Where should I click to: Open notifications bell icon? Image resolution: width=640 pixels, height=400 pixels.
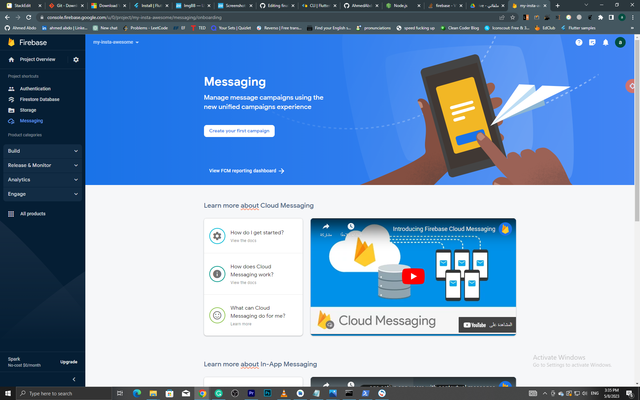click(606, 42)
